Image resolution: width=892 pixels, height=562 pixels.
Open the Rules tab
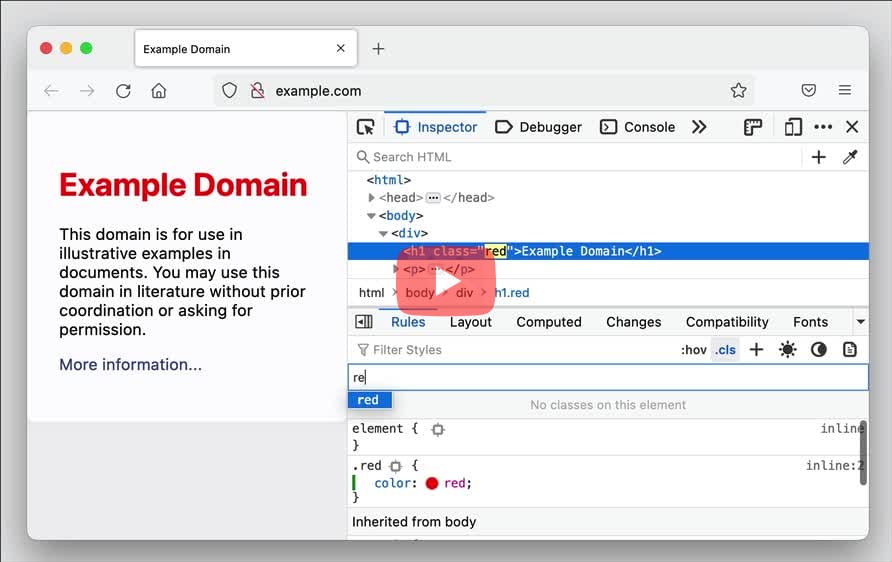408,322
